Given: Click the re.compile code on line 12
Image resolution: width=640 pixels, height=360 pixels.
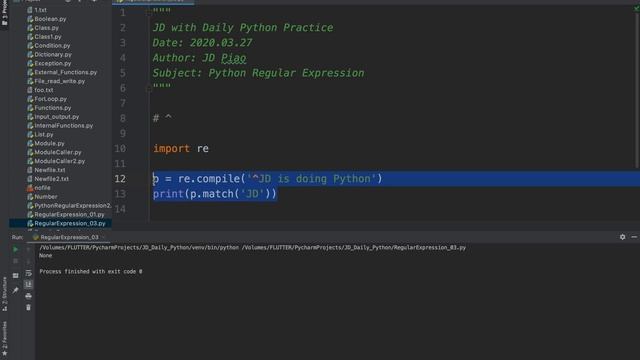Looking at the screenshot, I should pos(267,179).
